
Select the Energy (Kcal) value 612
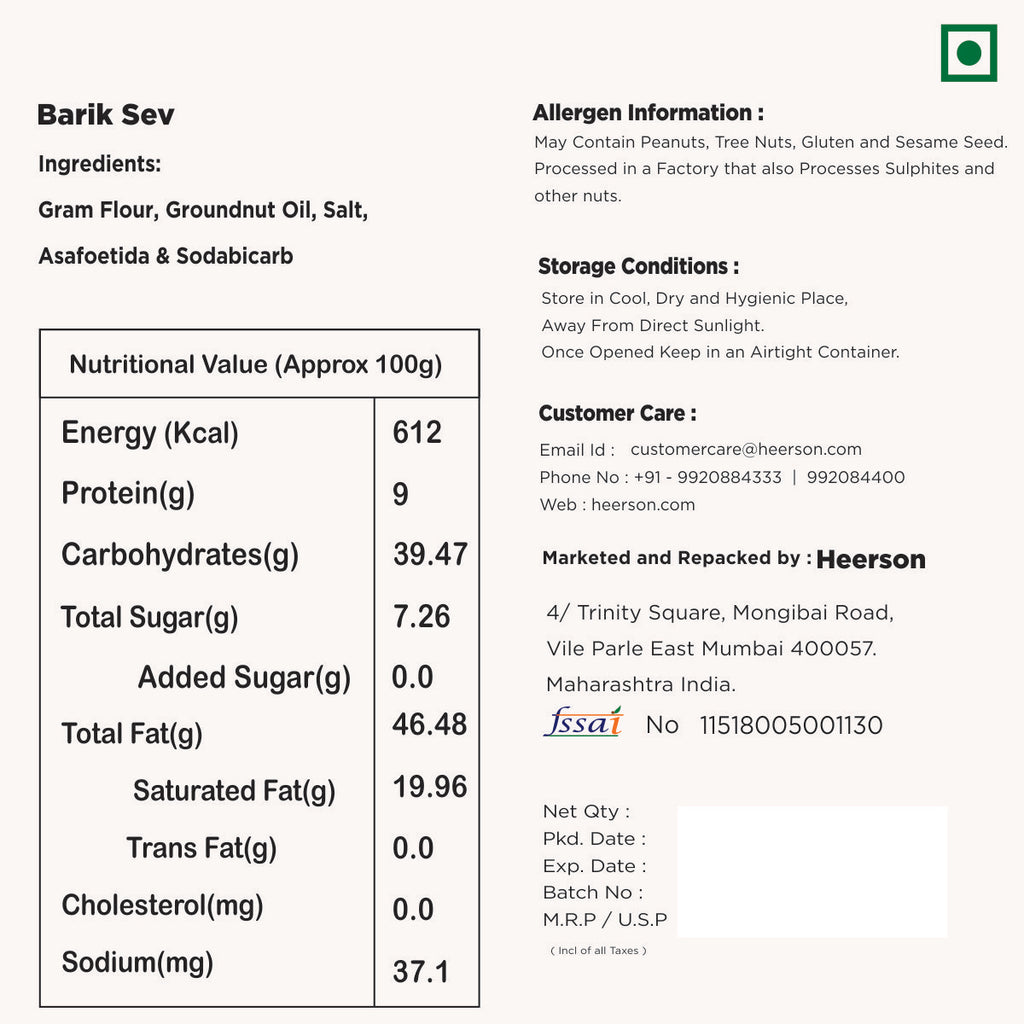[x=417, y=432]
